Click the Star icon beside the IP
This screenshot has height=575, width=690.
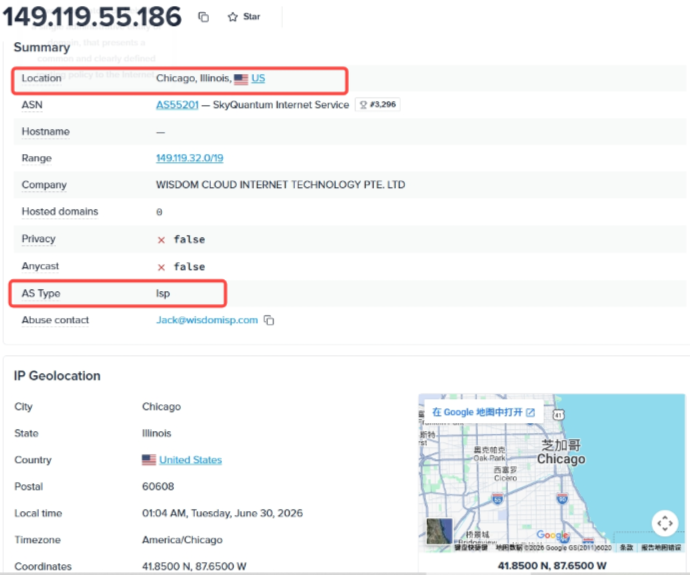click(232, 17)
